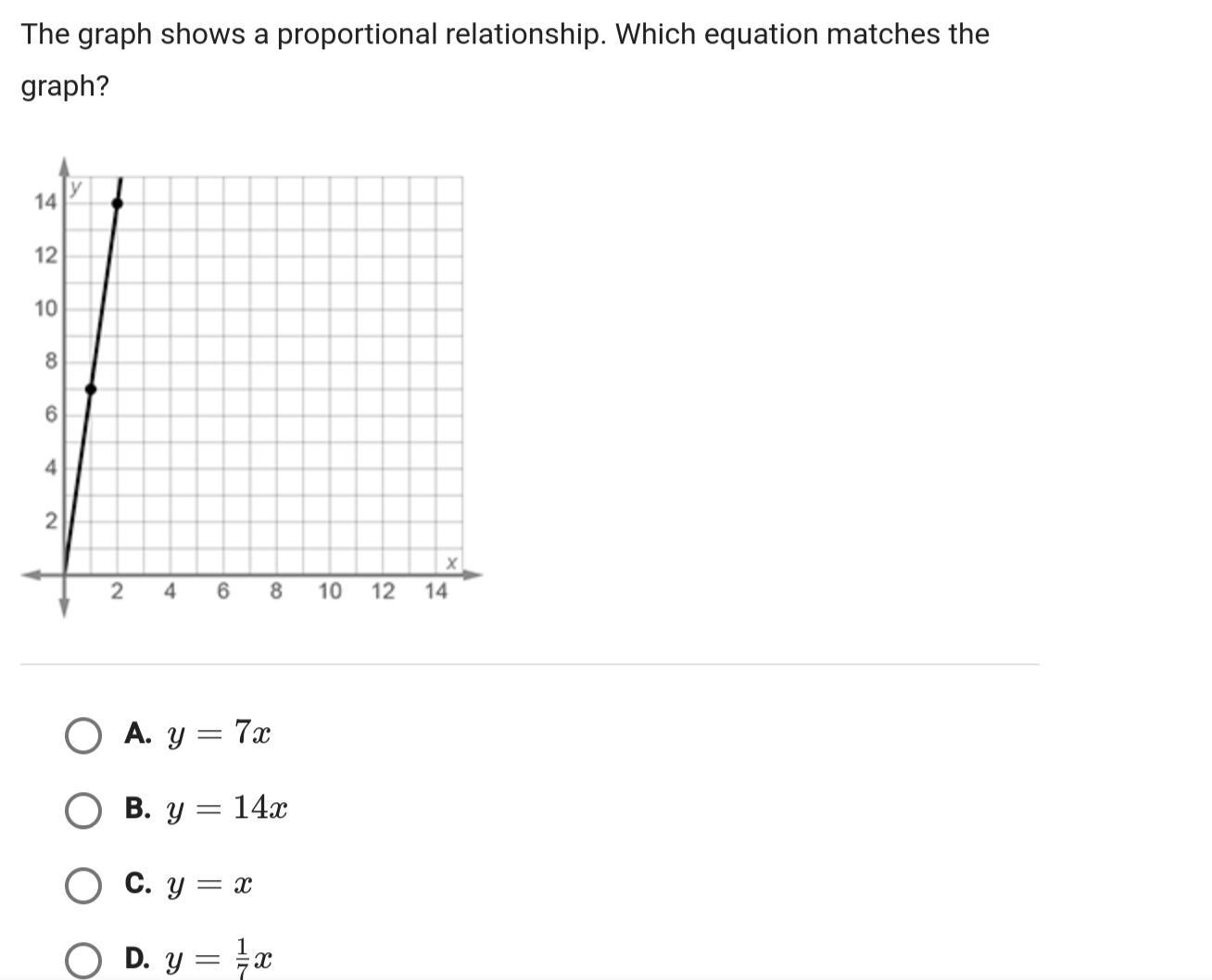Choose the radio button for option C

tap(83, 886)
